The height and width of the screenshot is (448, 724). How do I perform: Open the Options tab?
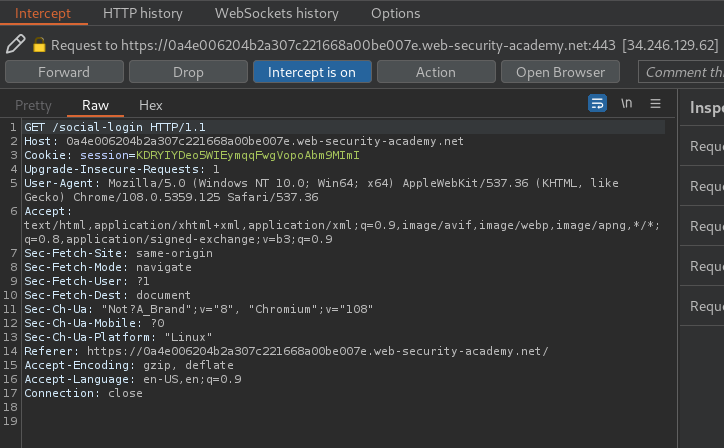(396, 13)
